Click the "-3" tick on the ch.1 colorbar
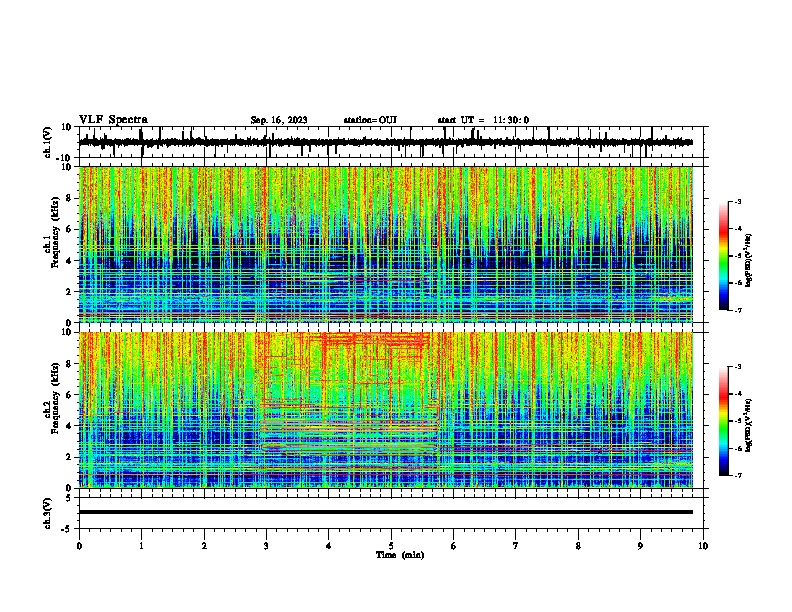 pyautogui.click(x=738, y=201)
